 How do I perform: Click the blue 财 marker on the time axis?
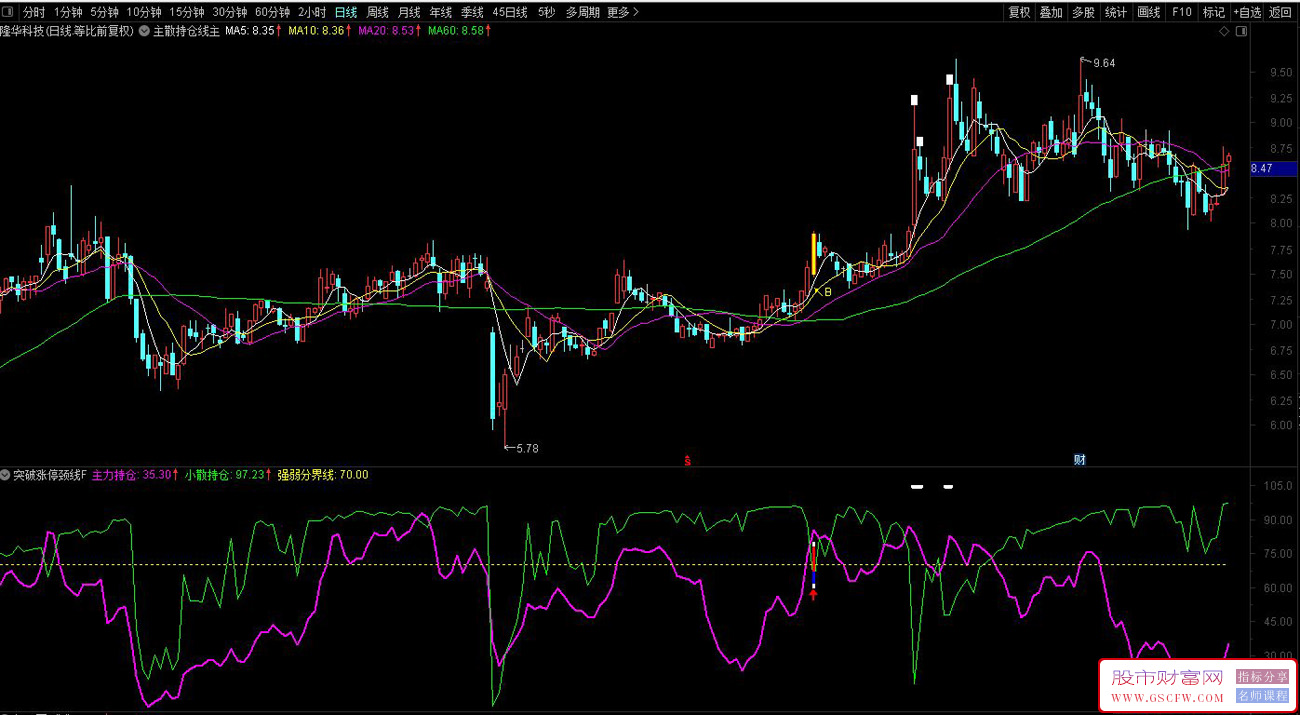[x=1080, y=460]
